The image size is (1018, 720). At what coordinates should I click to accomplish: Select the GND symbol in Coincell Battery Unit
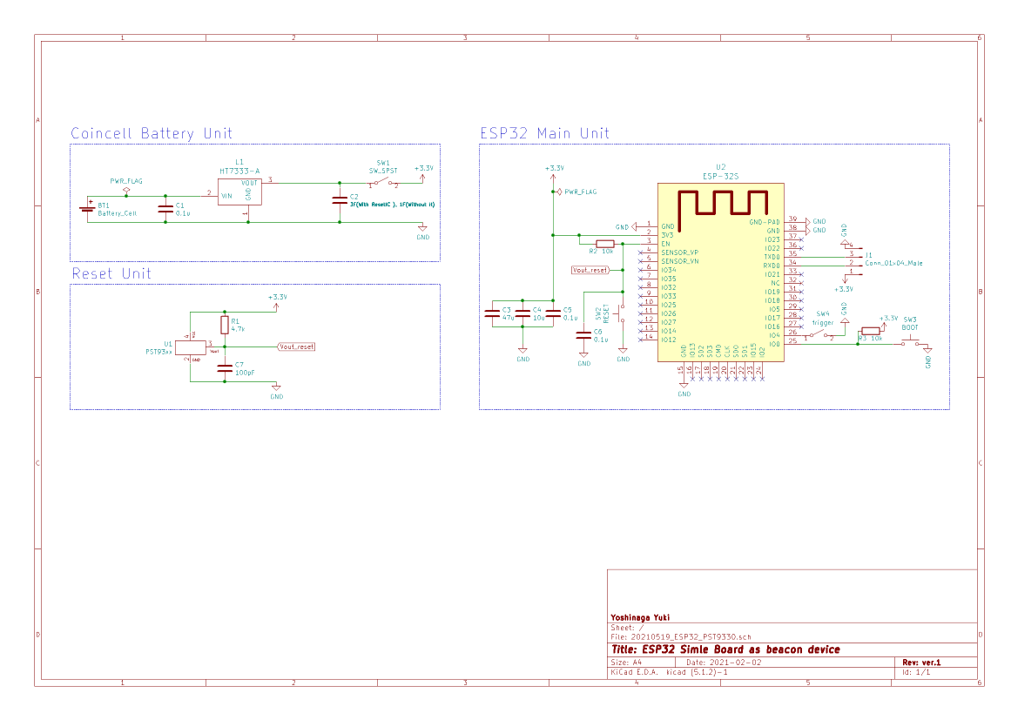point(423,229)
